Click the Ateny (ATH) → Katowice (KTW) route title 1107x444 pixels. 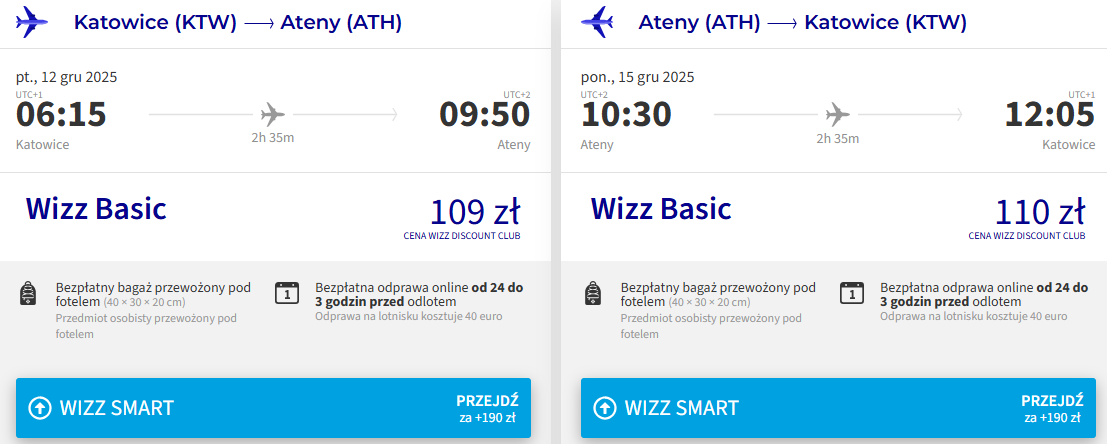click(x=802, y=22)
